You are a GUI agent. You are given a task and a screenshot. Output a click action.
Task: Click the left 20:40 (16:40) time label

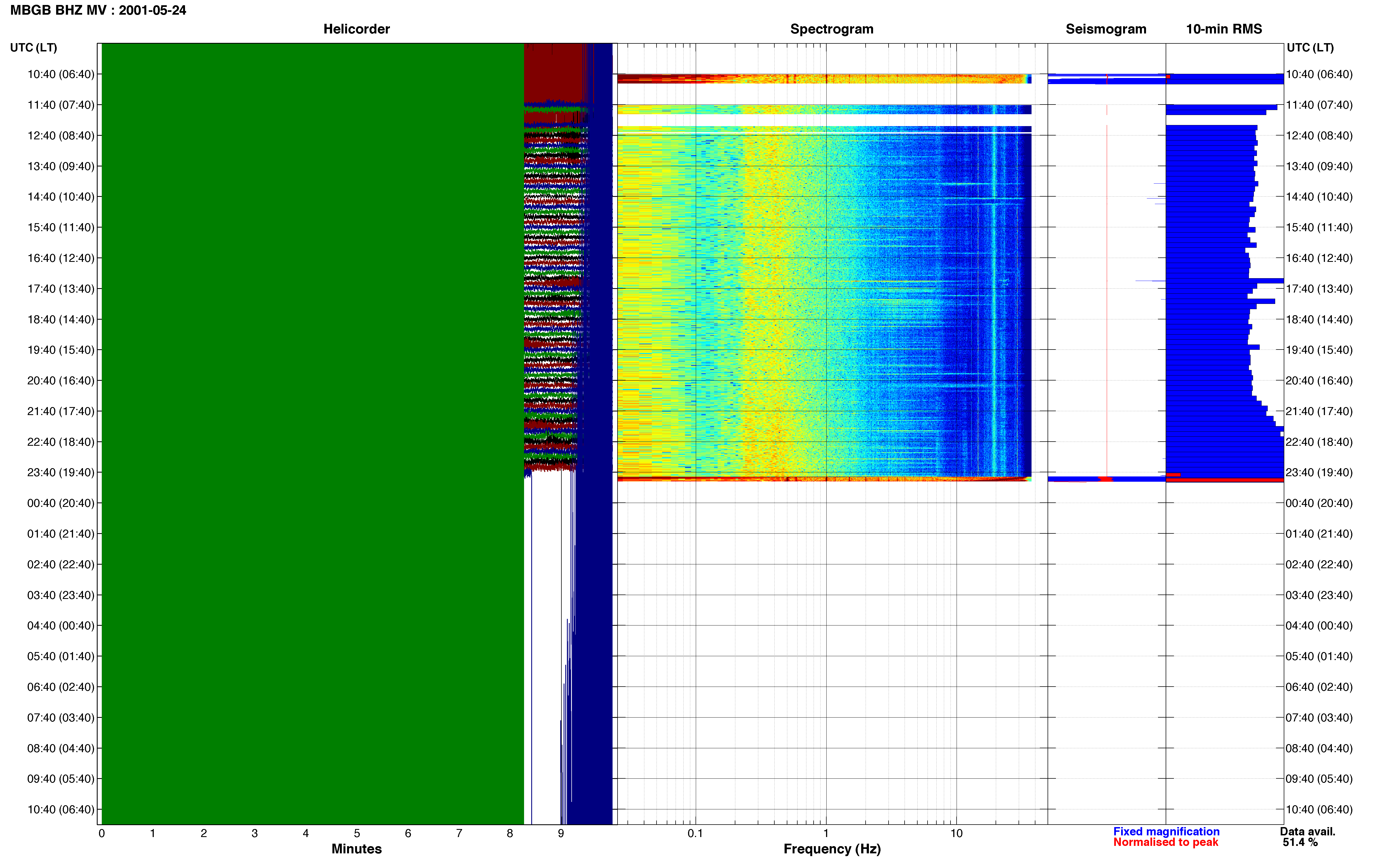tap(61, 380)
